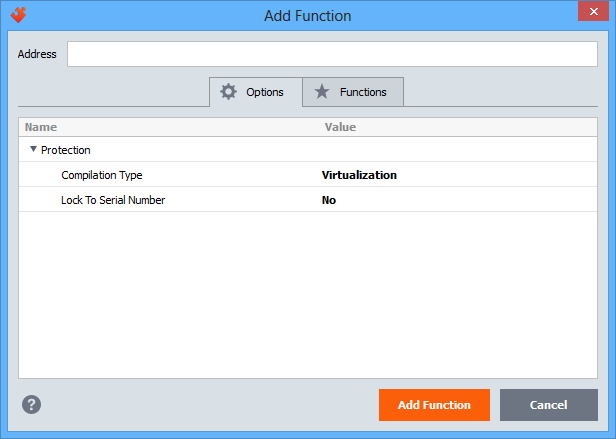Click the Name column header
Image resolution: width=616 pixels, height=439 pixels.
coord(41,127)
